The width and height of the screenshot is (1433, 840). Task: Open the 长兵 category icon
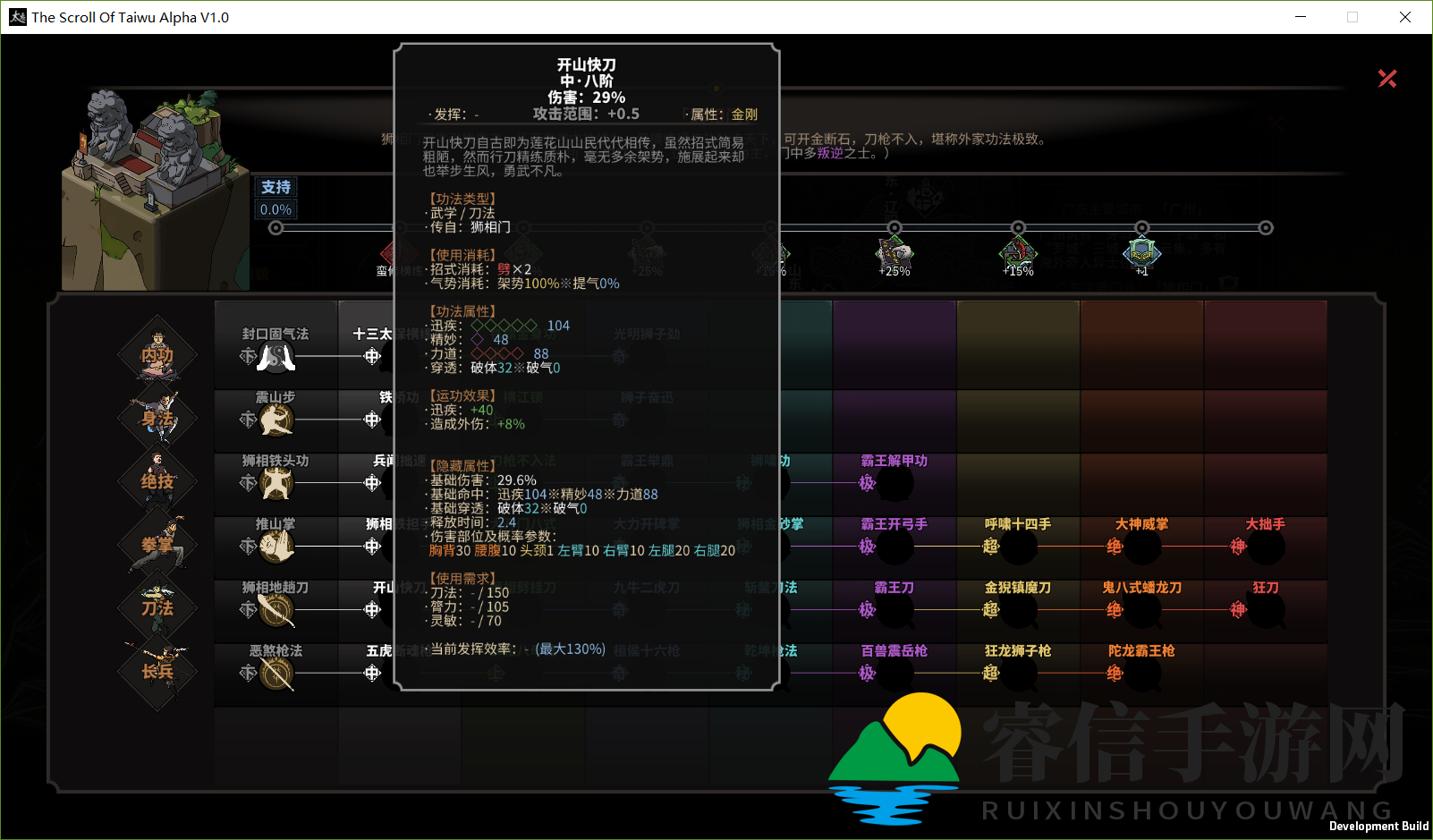point(158,671)
